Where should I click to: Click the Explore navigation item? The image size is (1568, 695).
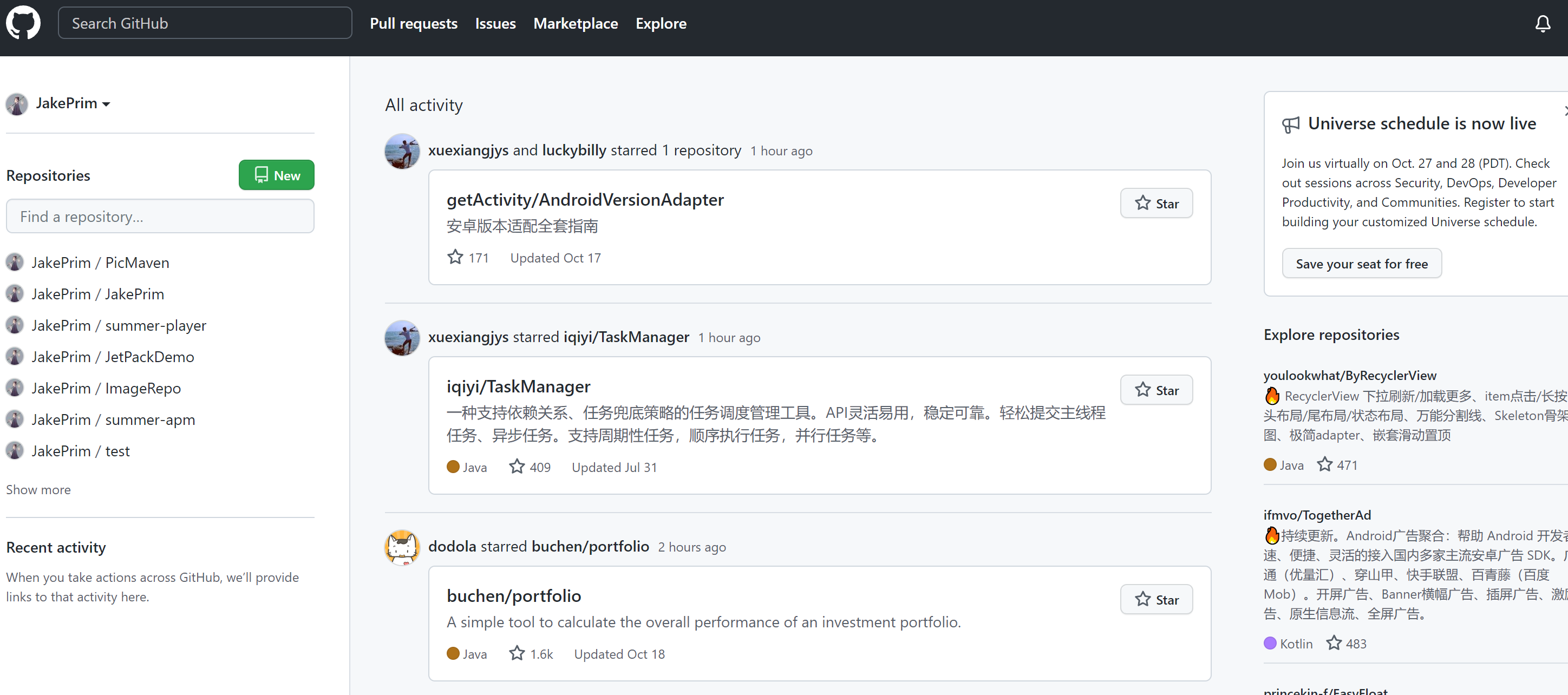(x=661, y=24)
